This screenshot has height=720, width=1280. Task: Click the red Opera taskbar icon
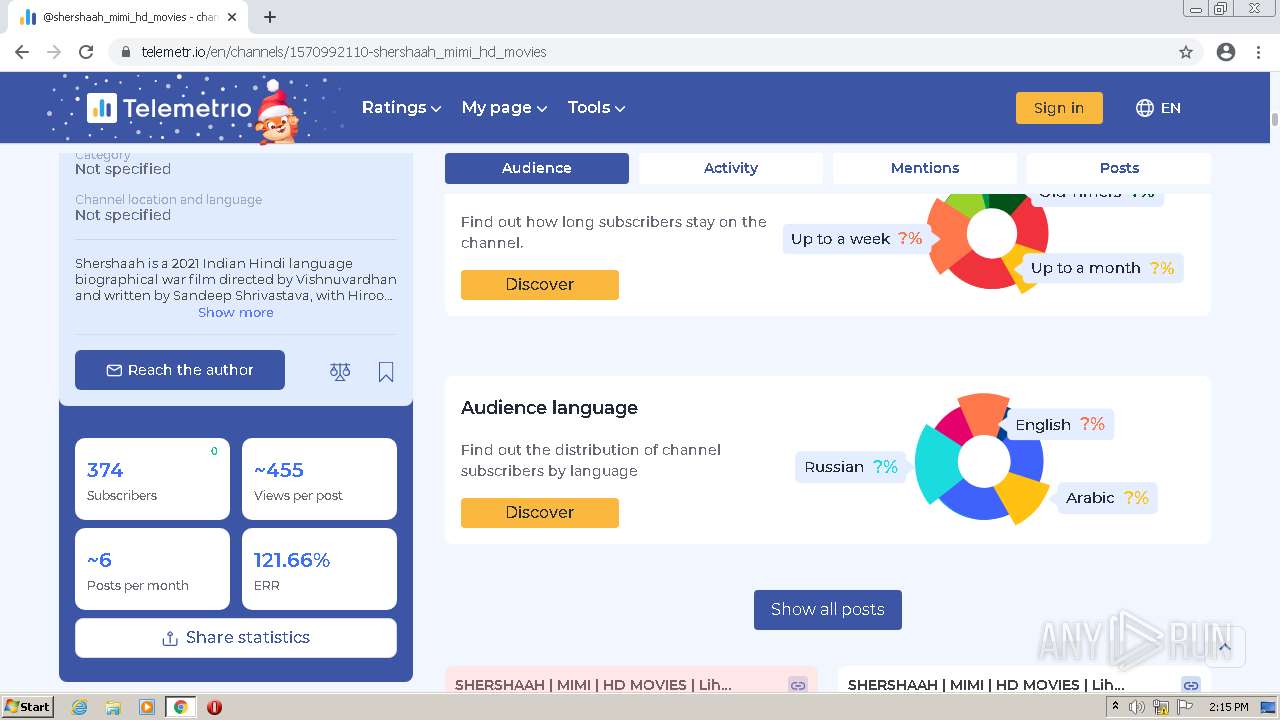(214, 707)
